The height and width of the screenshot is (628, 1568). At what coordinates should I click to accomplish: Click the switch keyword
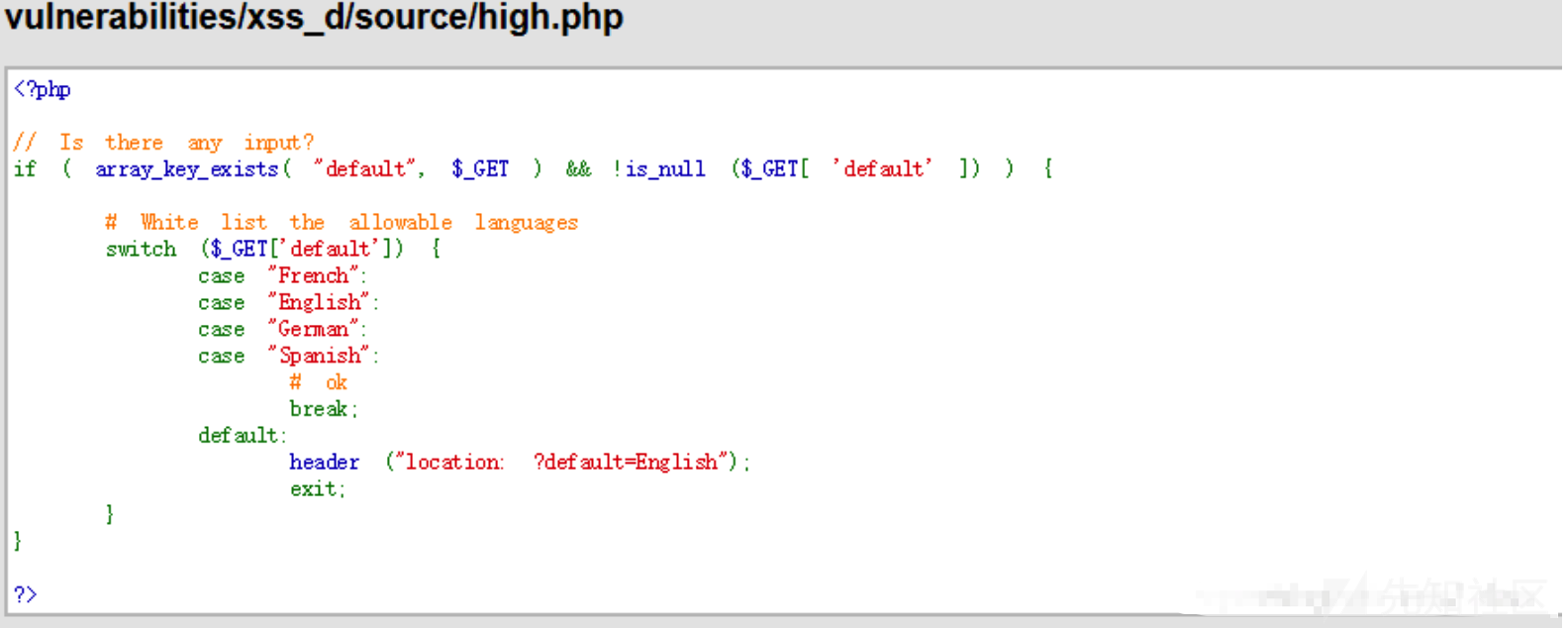point(141,249)
